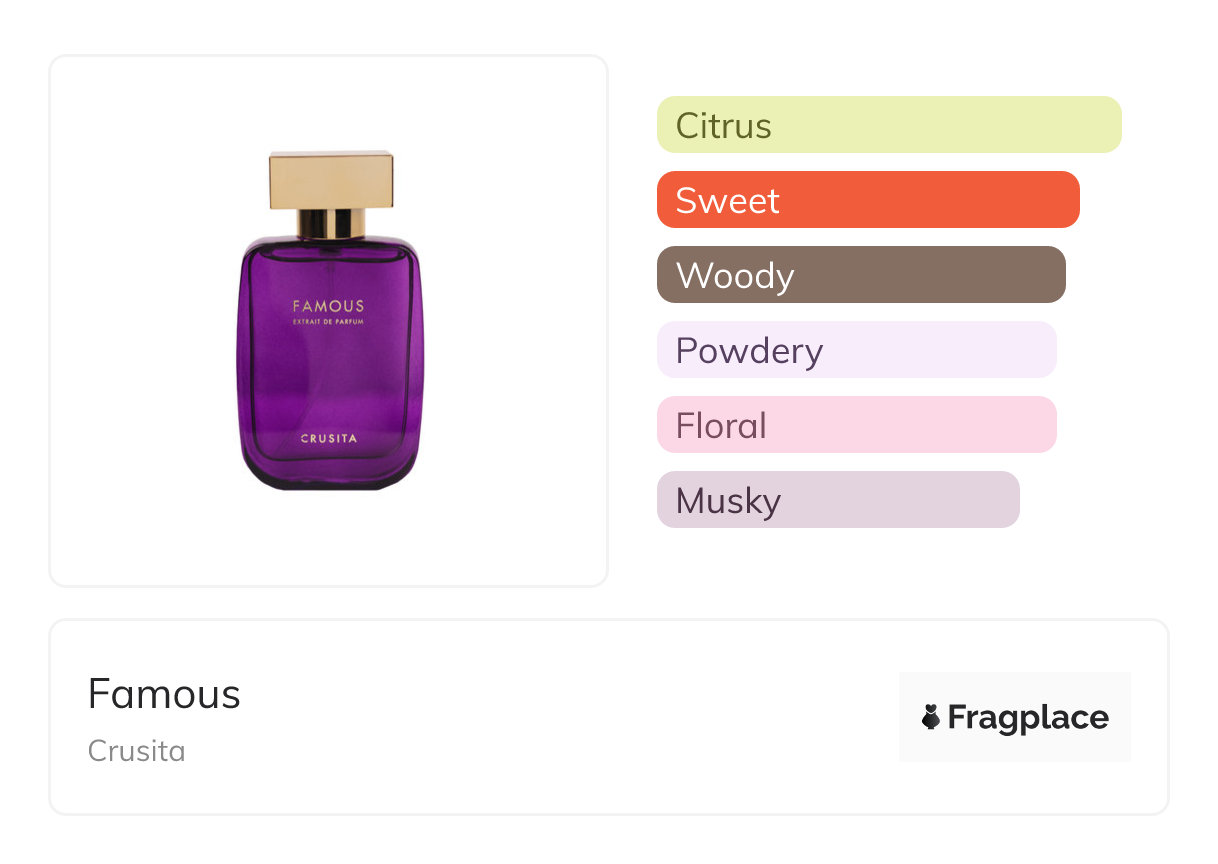Click EXTRAIT DE PARFUM text on bottle
Screen dimensions: 1218x864
[x=328, y=322]
